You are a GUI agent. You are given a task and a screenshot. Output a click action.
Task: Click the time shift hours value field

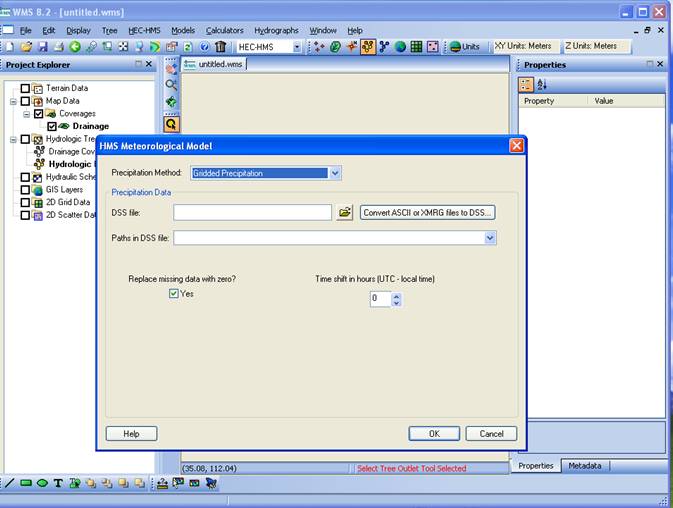(380, 299)
